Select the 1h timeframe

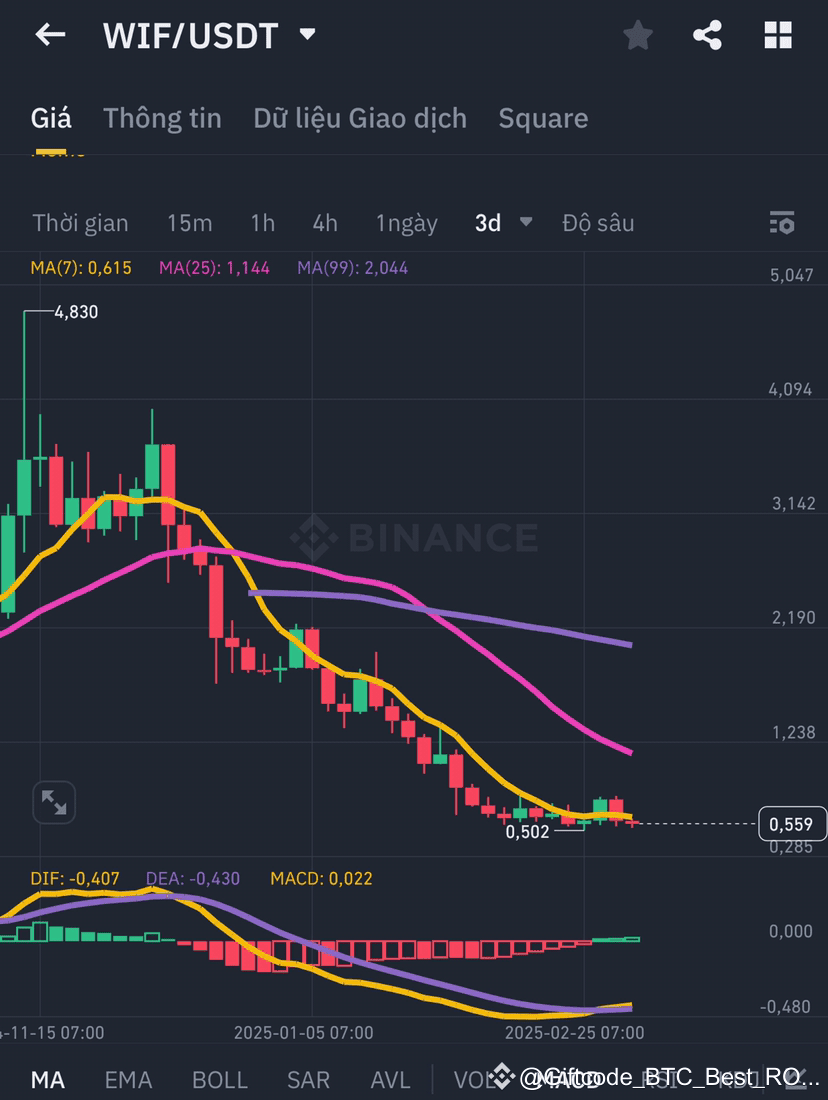point(262,223)
